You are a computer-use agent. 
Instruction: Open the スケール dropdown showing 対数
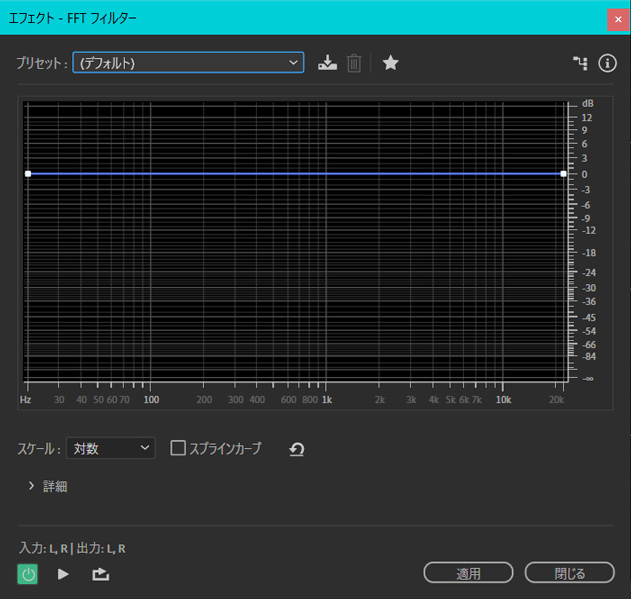(x=111, y=448)
